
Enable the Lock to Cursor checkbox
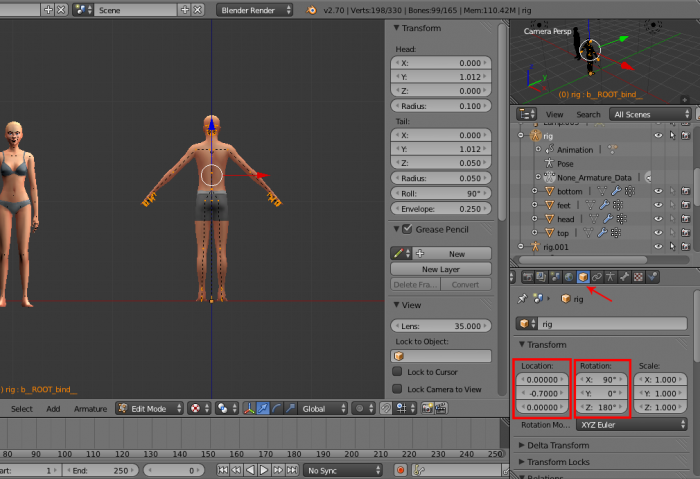(x=398, y=372)
